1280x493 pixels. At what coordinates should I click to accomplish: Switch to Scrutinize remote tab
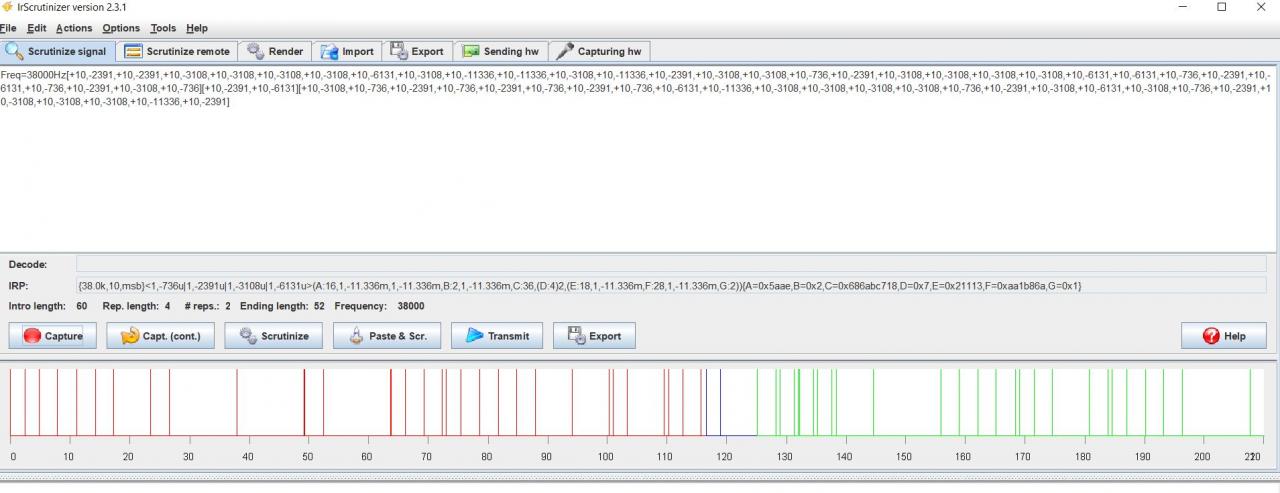tap(177, 51)
